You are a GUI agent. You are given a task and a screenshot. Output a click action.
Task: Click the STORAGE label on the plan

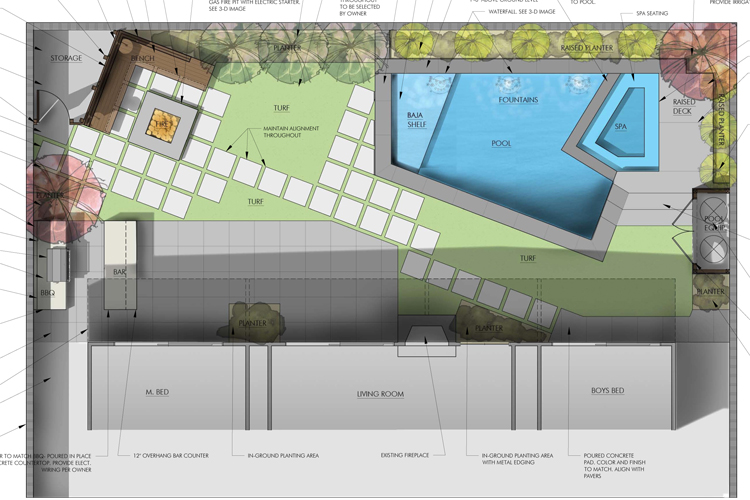click(66, 58)
